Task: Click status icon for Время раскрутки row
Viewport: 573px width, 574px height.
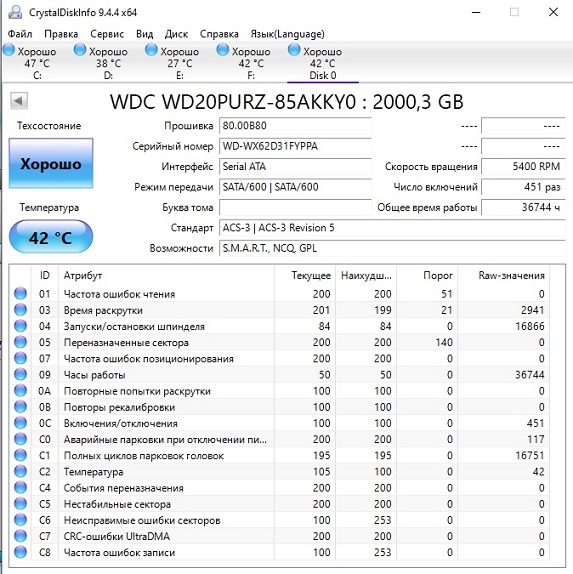Action: coord(21,310)
